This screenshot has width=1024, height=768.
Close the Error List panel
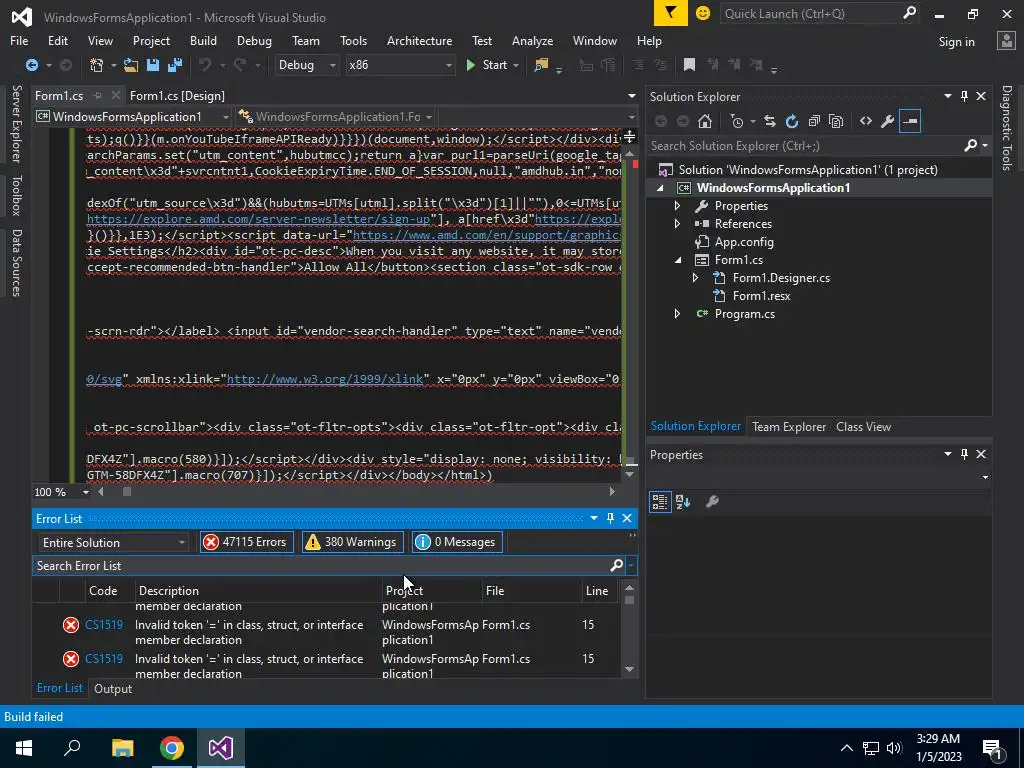tap(627, 518)
